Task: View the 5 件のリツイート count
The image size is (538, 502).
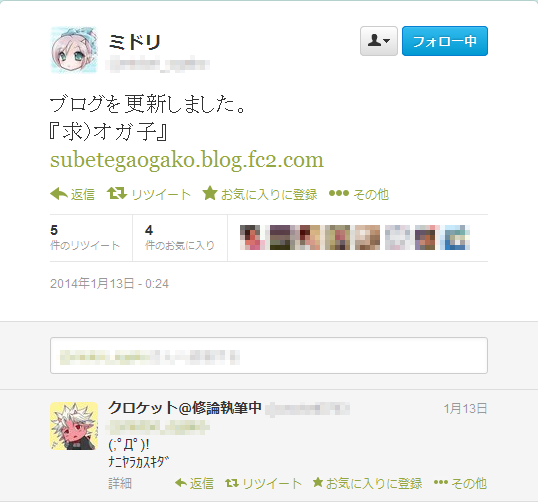Action: pyautogui.click(x=85, y=237)
